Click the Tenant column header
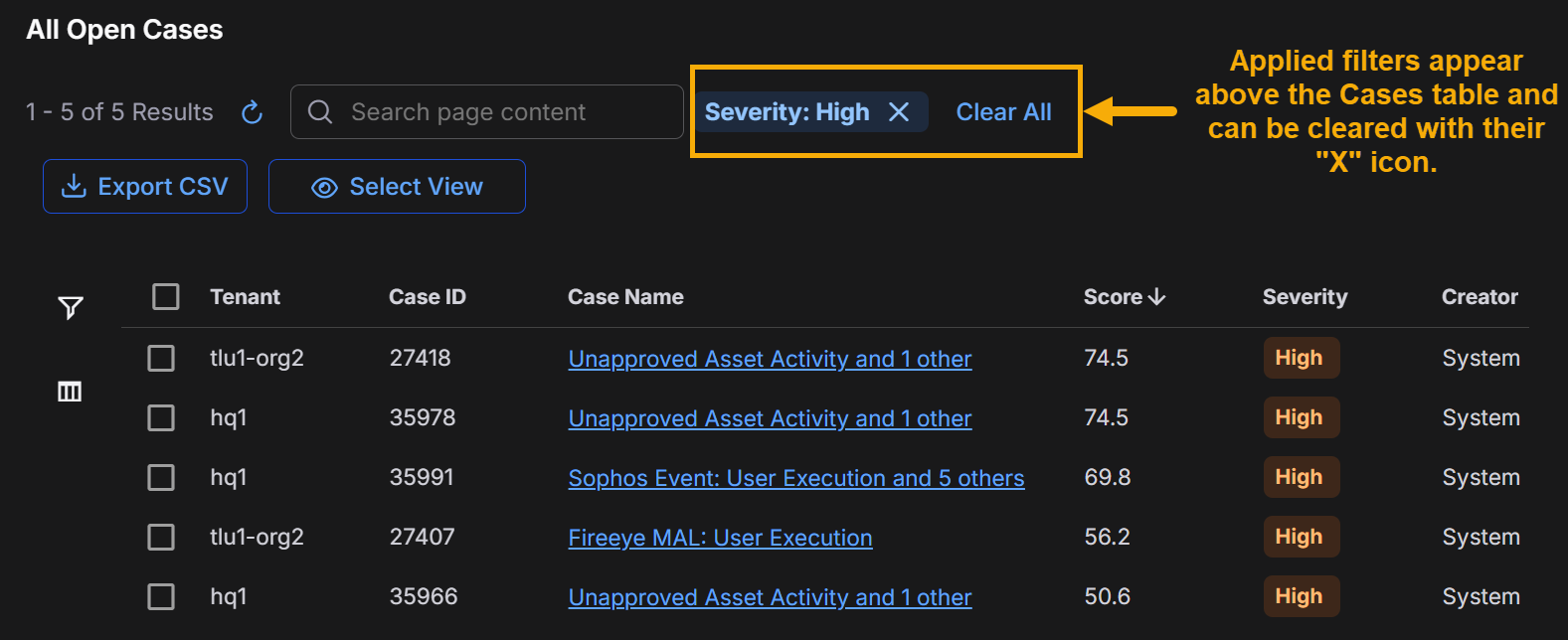 pos(245,297)
